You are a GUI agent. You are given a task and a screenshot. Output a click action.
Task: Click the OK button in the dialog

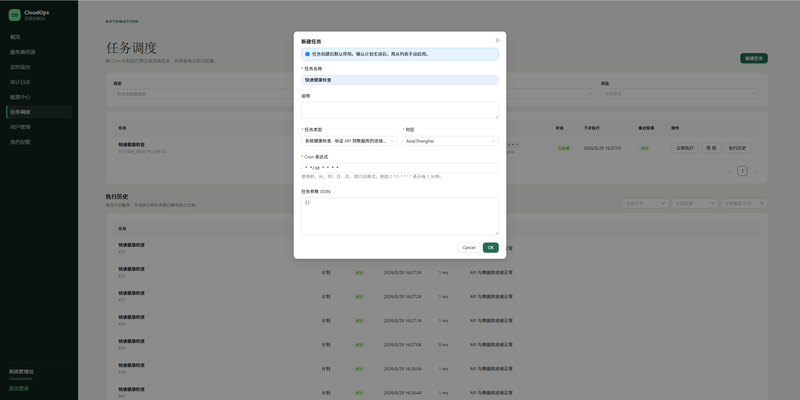(490, 247)
